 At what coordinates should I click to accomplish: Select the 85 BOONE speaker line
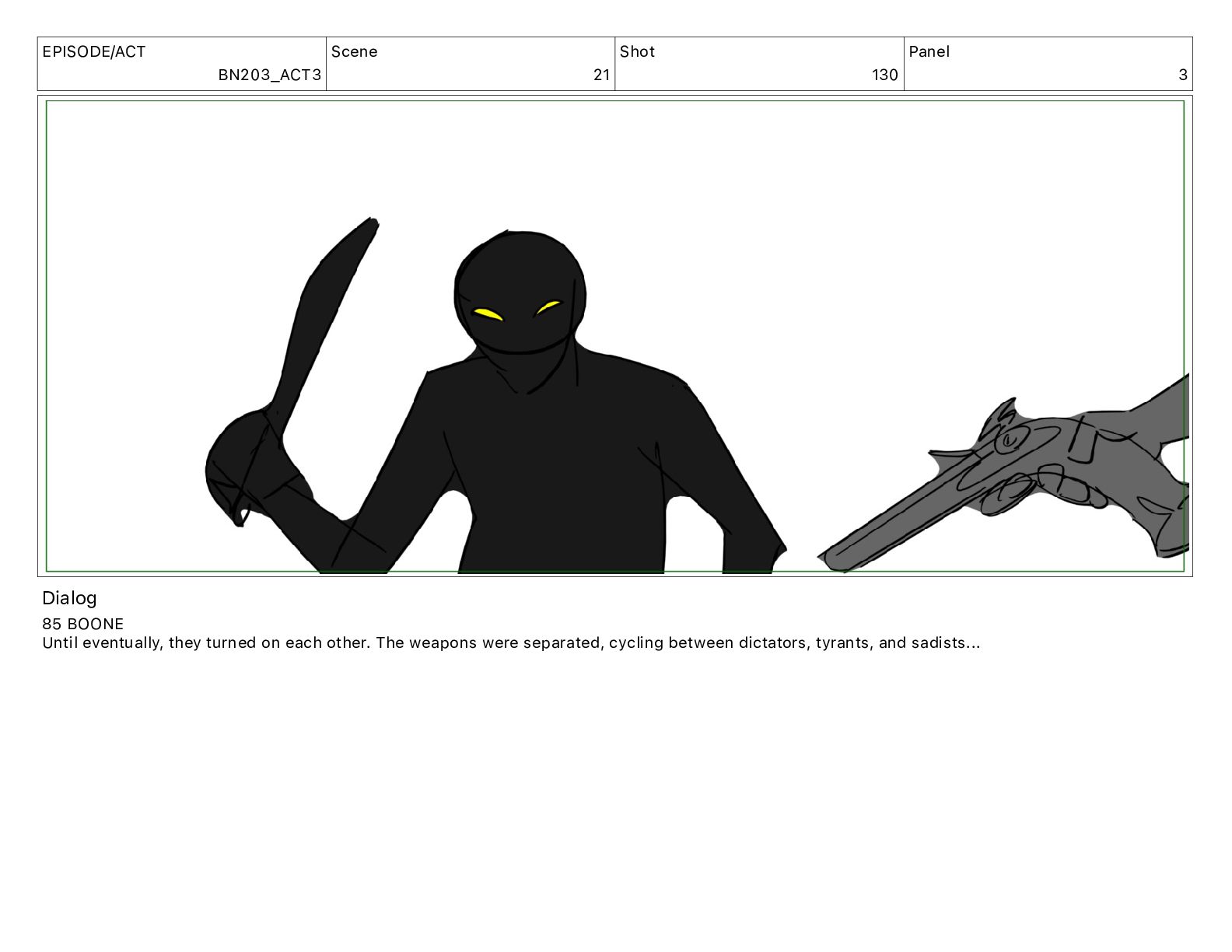(x=83, y=624)
